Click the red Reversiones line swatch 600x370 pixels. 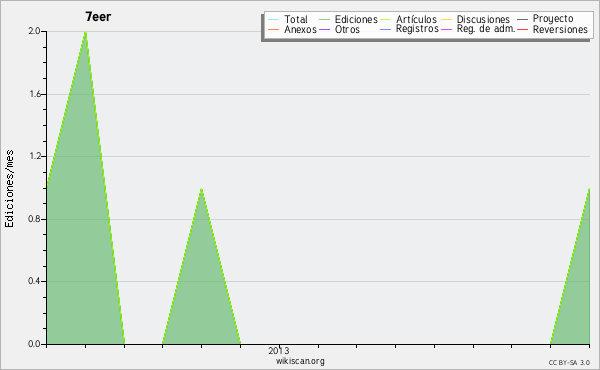522,29
